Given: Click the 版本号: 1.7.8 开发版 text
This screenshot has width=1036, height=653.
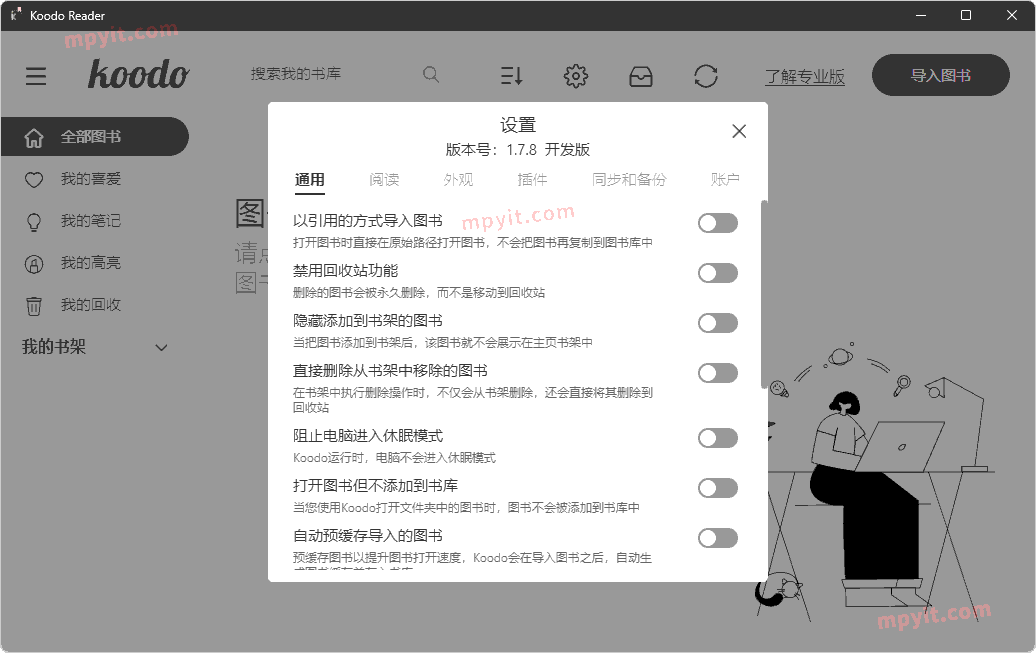Looking at the screenshot, I should (517, 150).
